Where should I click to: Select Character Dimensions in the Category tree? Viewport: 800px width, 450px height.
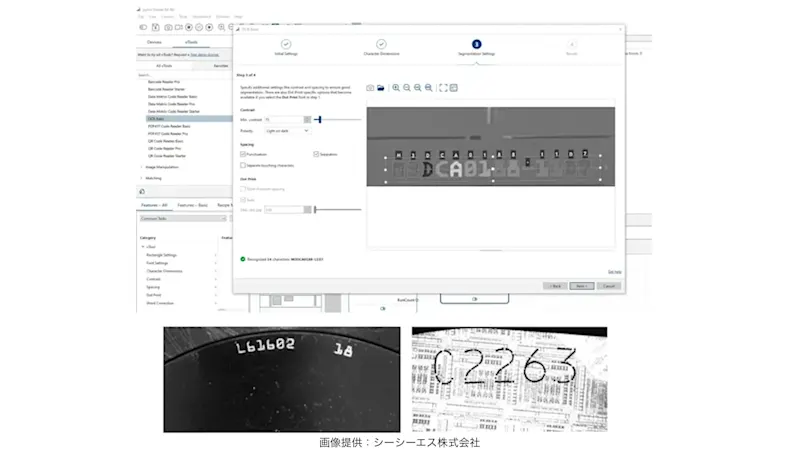click(164, 271)
